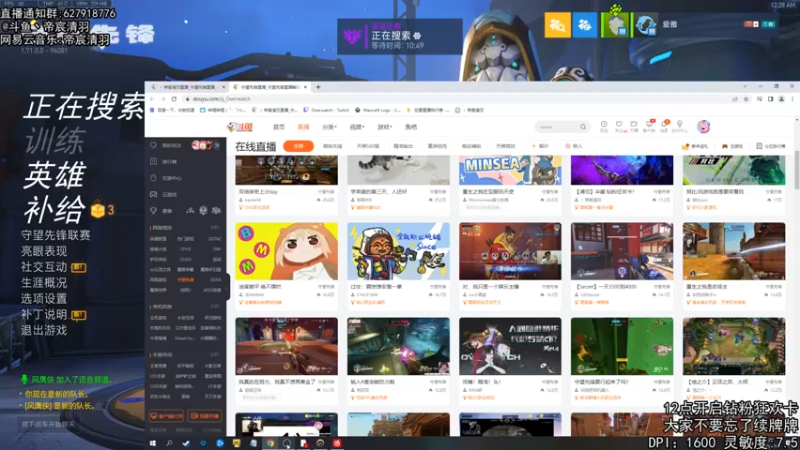Open the notifications bell with orange badge
The width and height of the screenshot is (800, 450).
[x=664, y=124]
